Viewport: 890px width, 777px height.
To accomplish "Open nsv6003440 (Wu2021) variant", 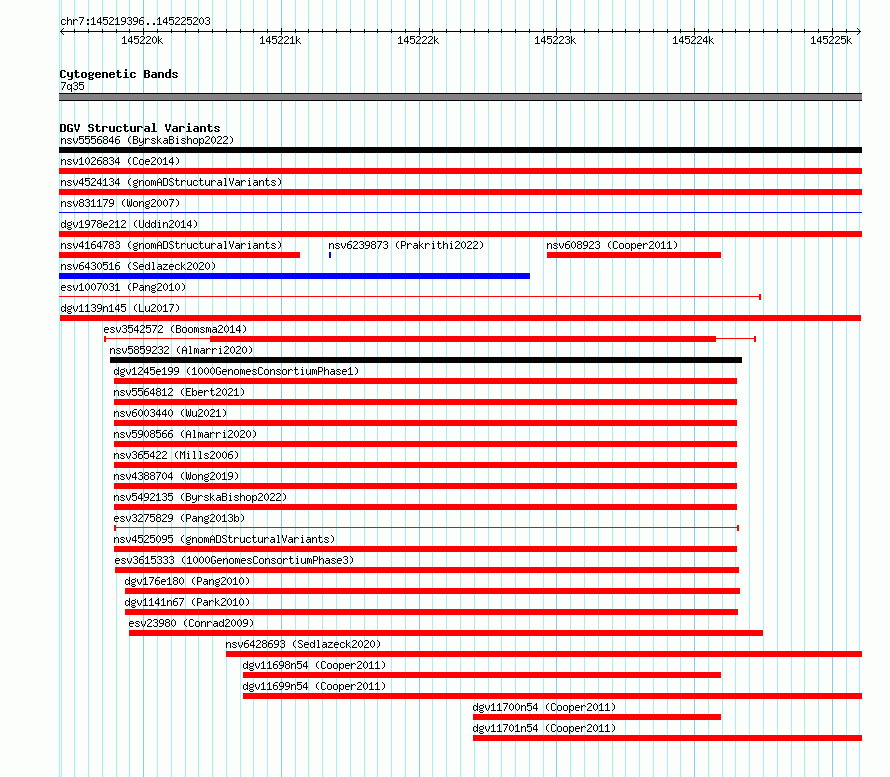I will pos(170,413).
